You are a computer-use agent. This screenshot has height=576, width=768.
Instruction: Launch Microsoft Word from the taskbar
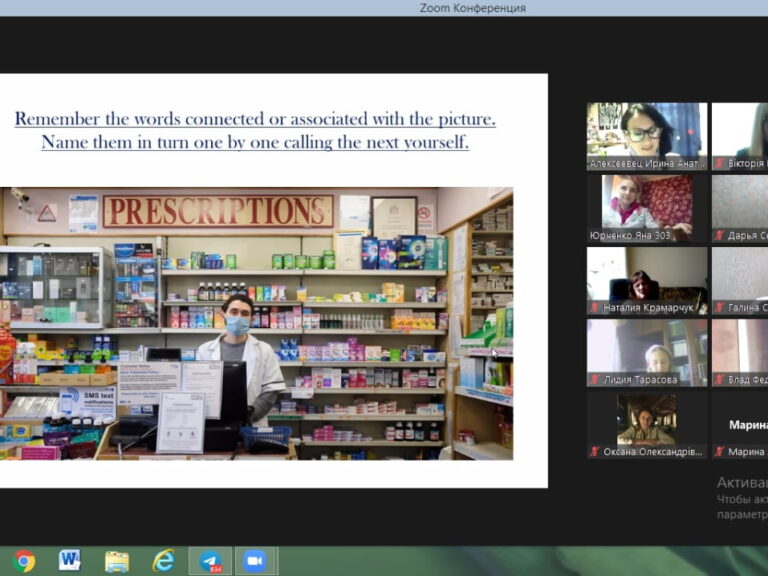tap(70, 561)
